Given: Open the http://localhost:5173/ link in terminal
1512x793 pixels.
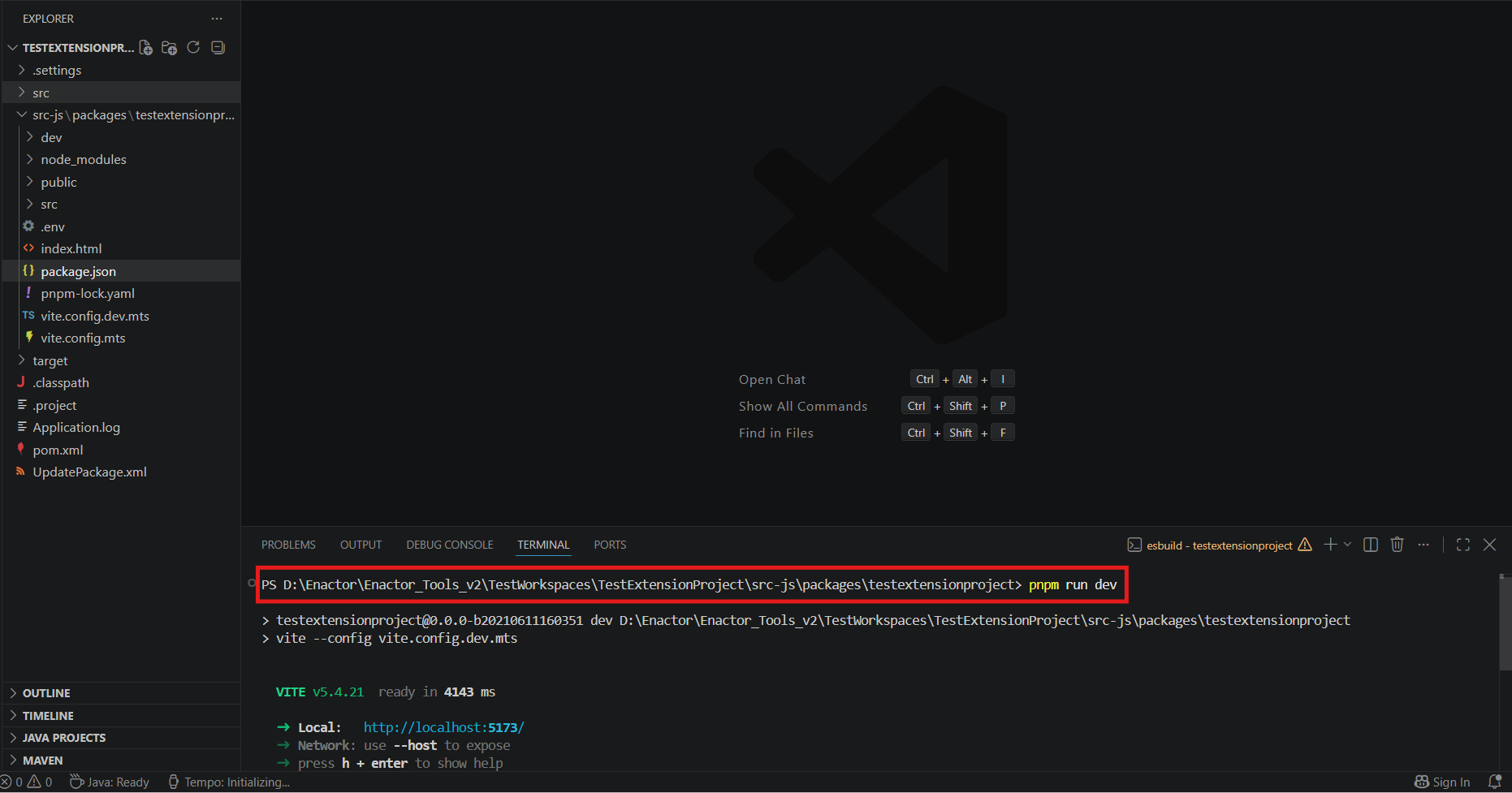Looking at the screenshot, I should pos(443,727).
